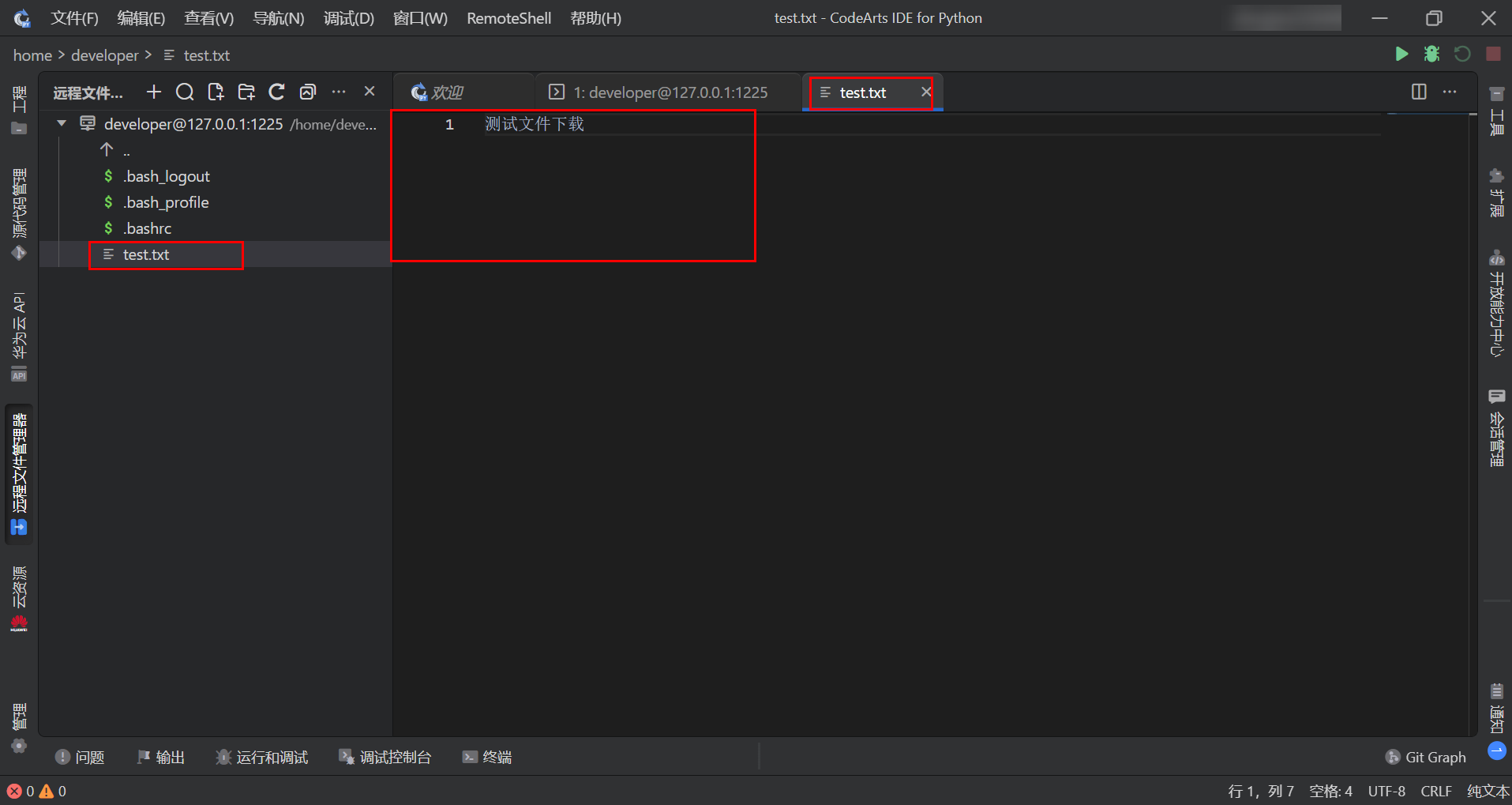The width and height of the screenshot is (1512, 805).
Task: Refresh the remote file list
Action: pyautogui.click(x=276, y=92)
